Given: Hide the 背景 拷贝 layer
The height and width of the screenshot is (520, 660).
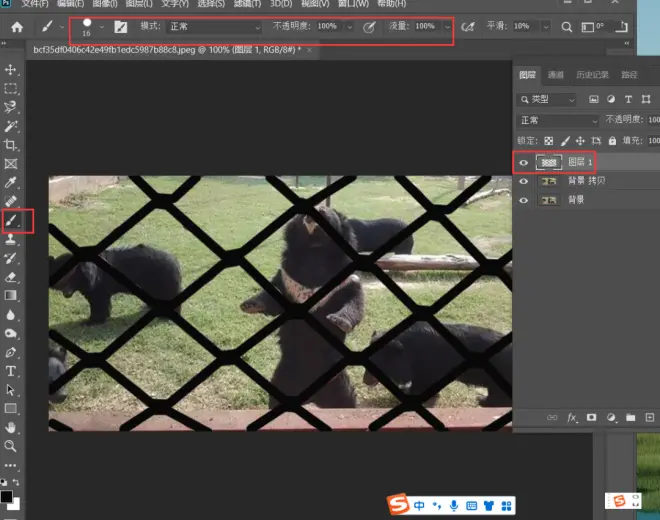Looking at the screenshot, I should [523, 181].
